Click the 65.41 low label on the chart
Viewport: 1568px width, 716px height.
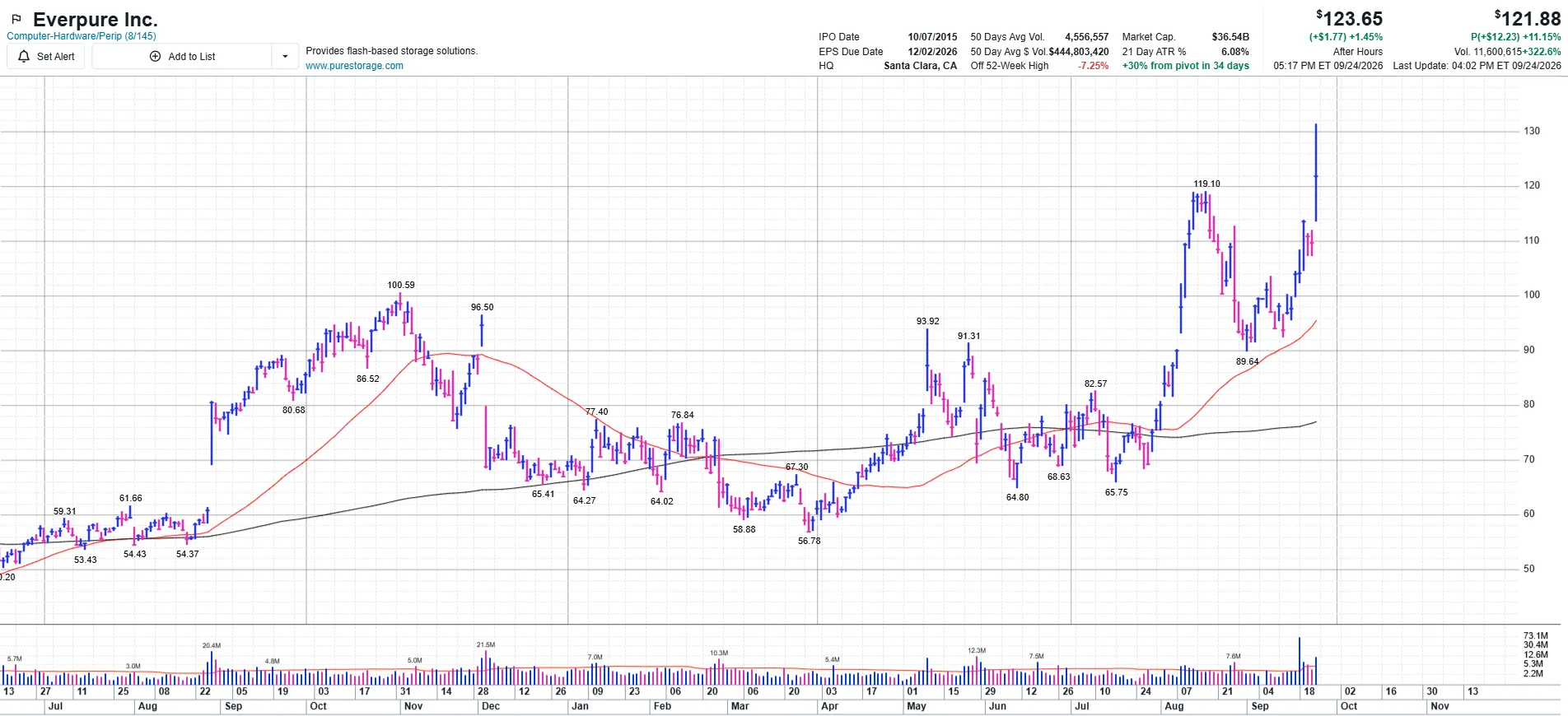pos(544,495)
